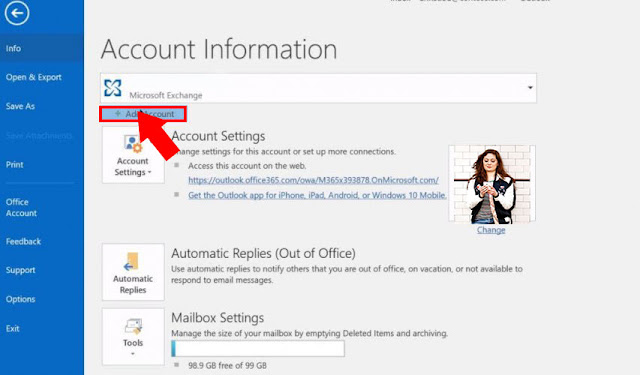
Task: Click the plus icon on Add Account
Action: tap(118, 113)
